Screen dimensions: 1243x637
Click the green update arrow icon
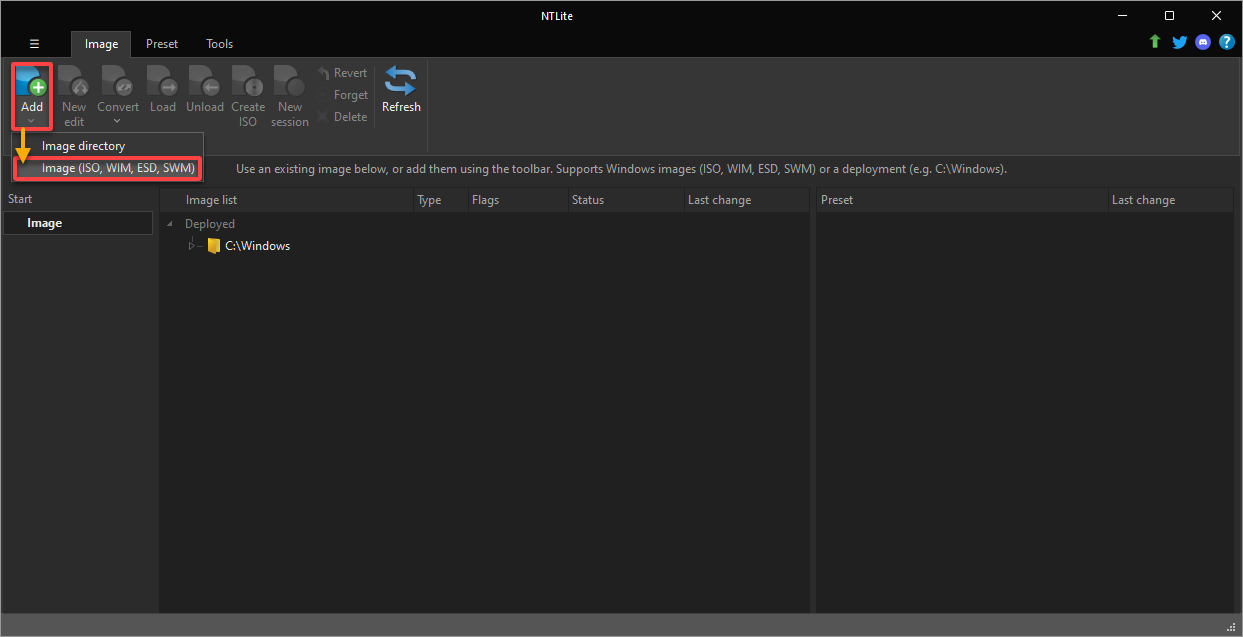1155,42
